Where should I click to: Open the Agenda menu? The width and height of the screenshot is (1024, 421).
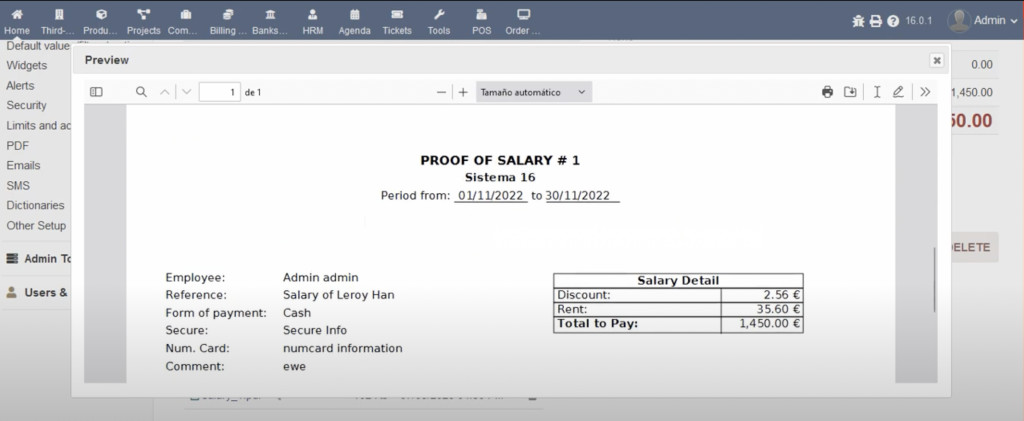(355, 21)
